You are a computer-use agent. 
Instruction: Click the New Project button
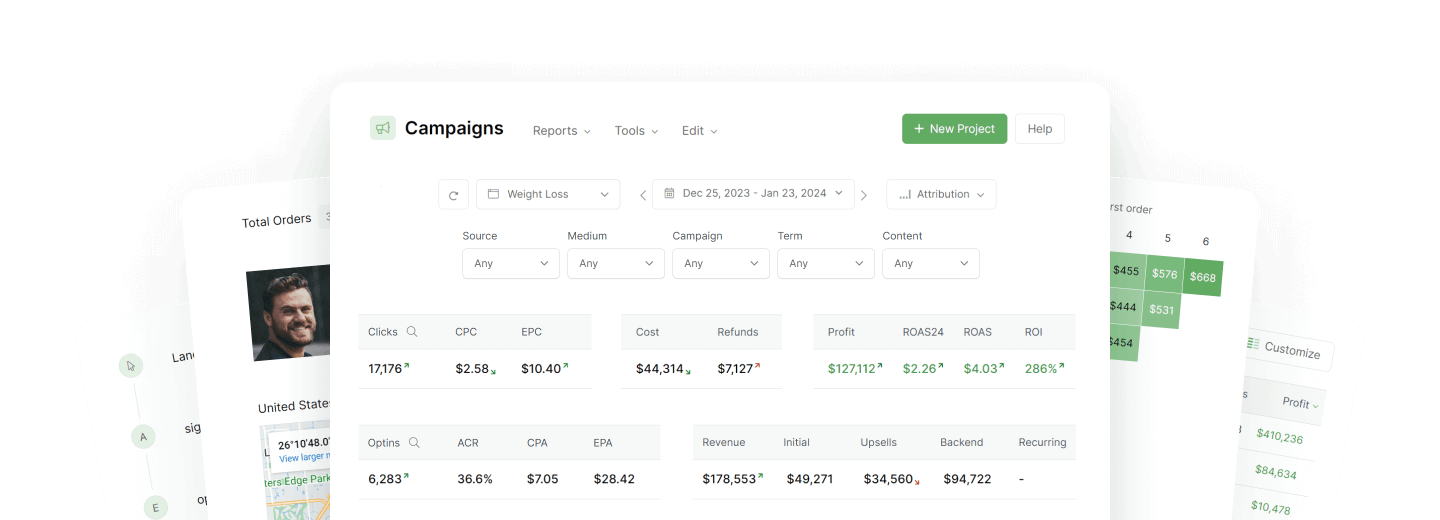[x=954, y=129]
